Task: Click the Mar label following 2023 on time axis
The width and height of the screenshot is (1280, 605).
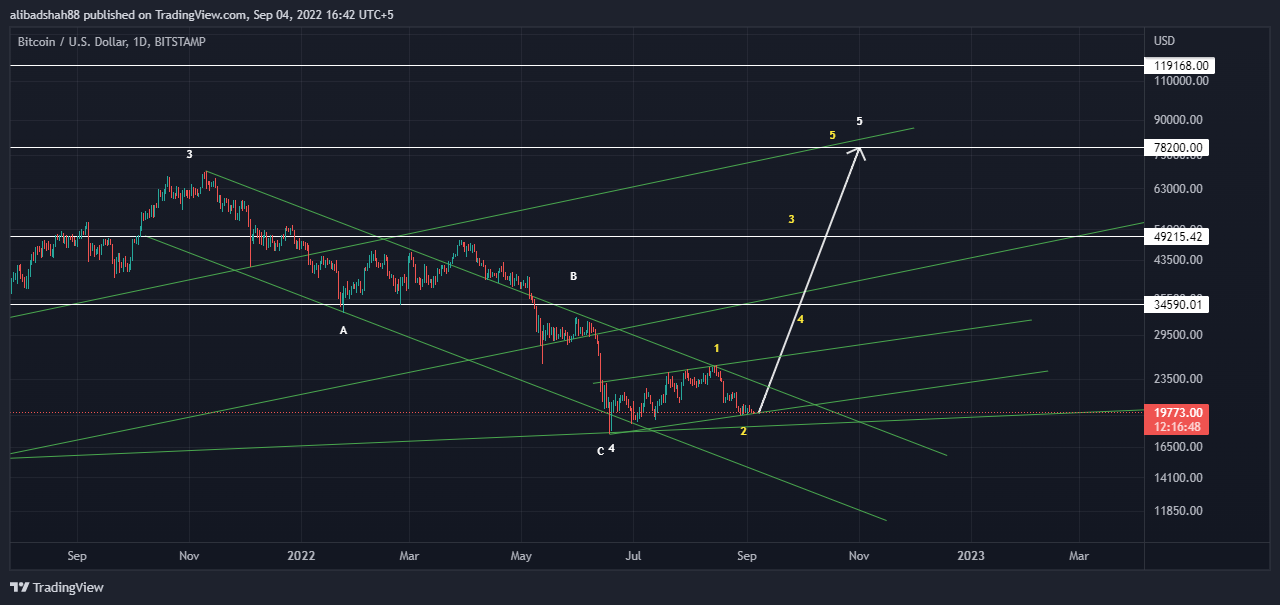Action: 1078,554
